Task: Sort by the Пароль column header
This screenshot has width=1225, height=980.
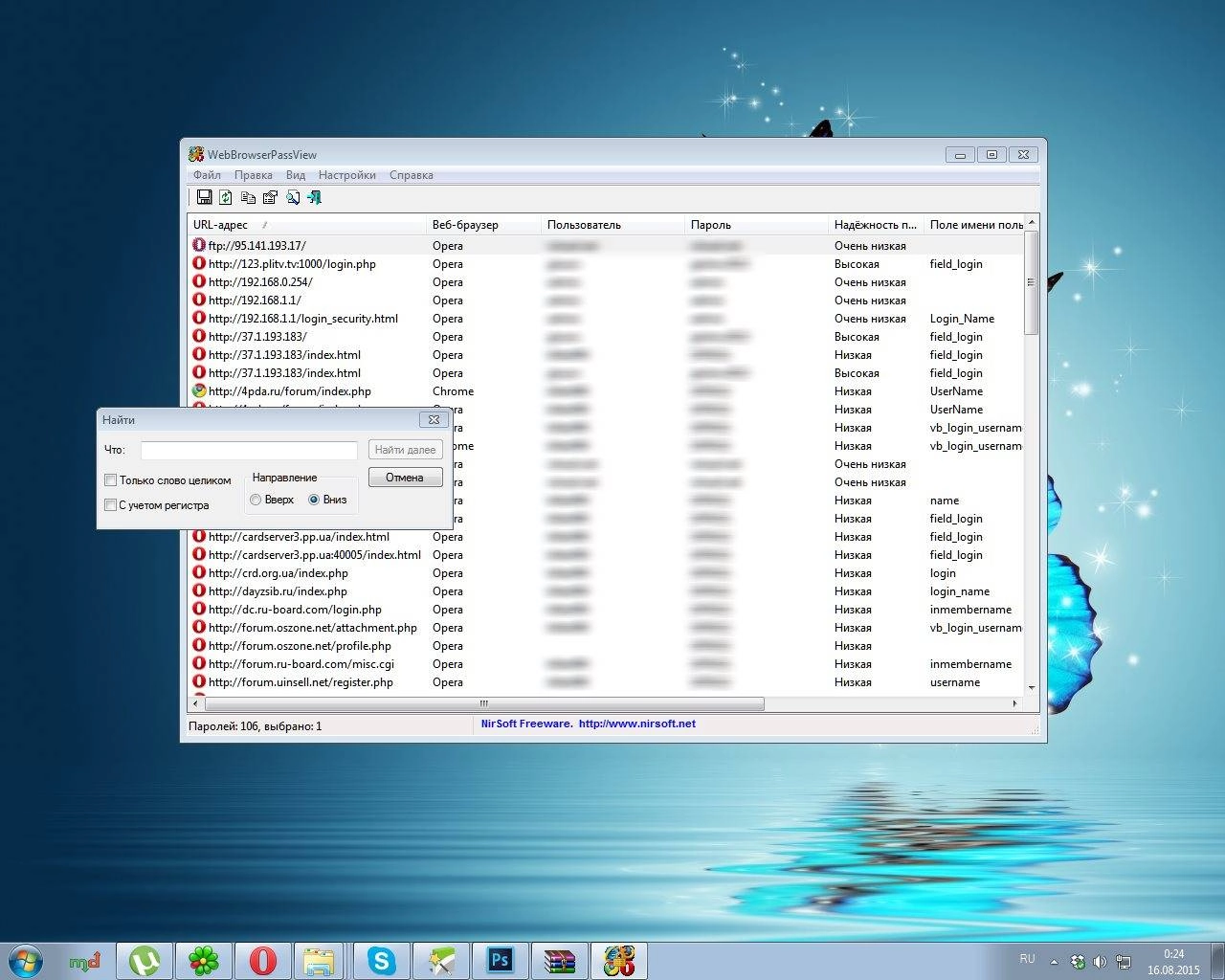Action: click(756, 225)
